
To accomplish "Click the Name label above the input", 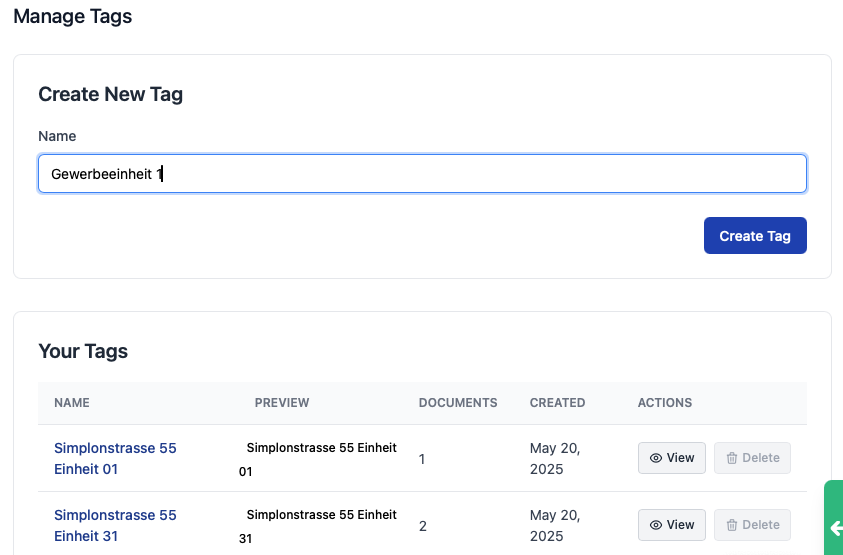I will point(57,136).
